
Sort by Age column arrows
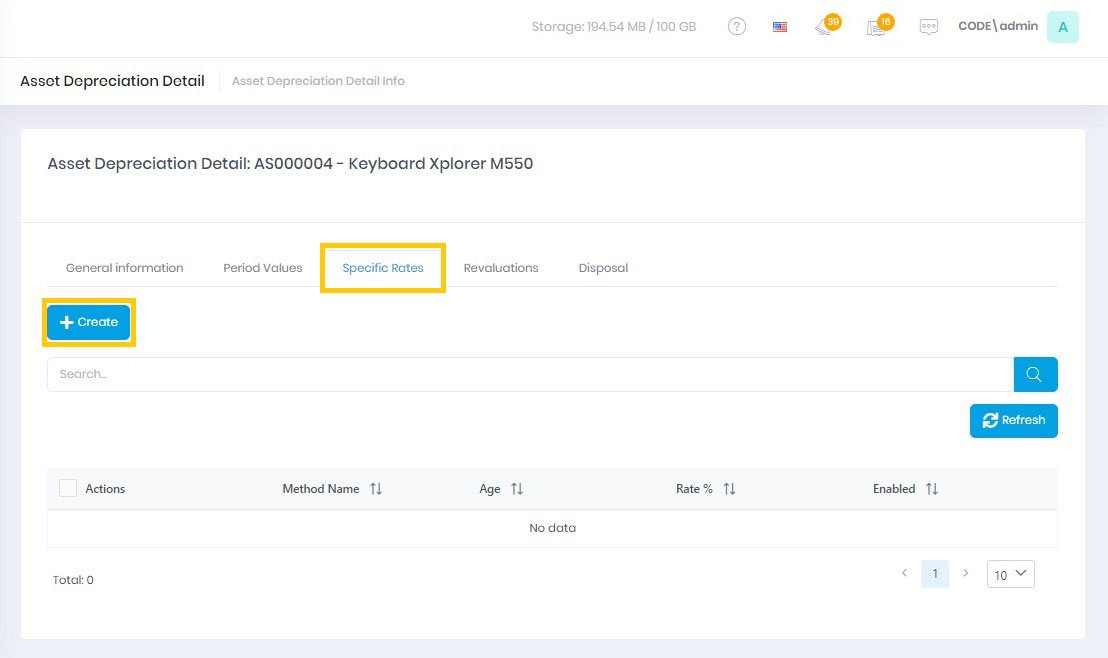517,489
